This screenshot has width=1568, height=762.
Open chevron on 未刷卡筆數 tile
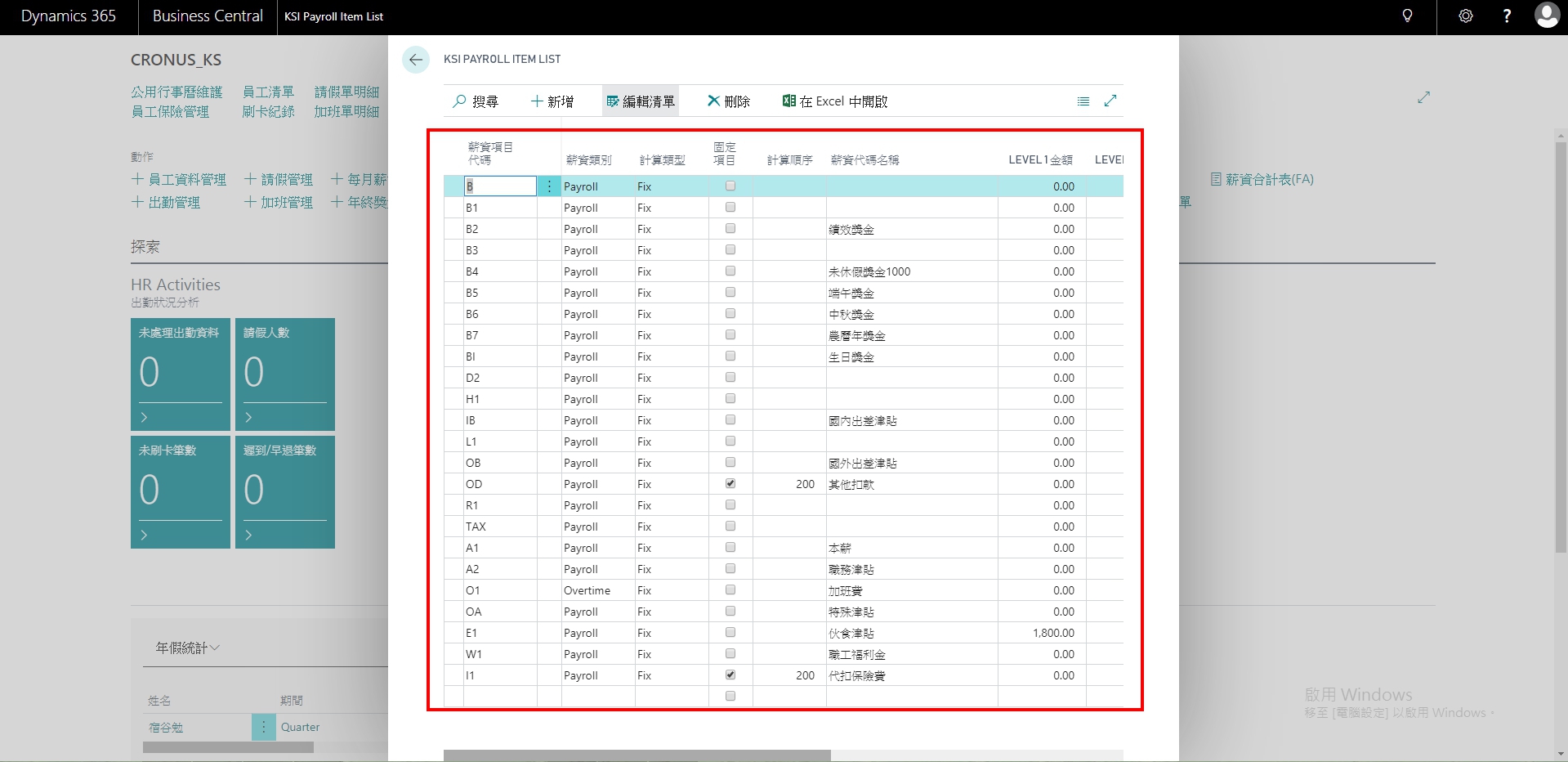[144, 536]
